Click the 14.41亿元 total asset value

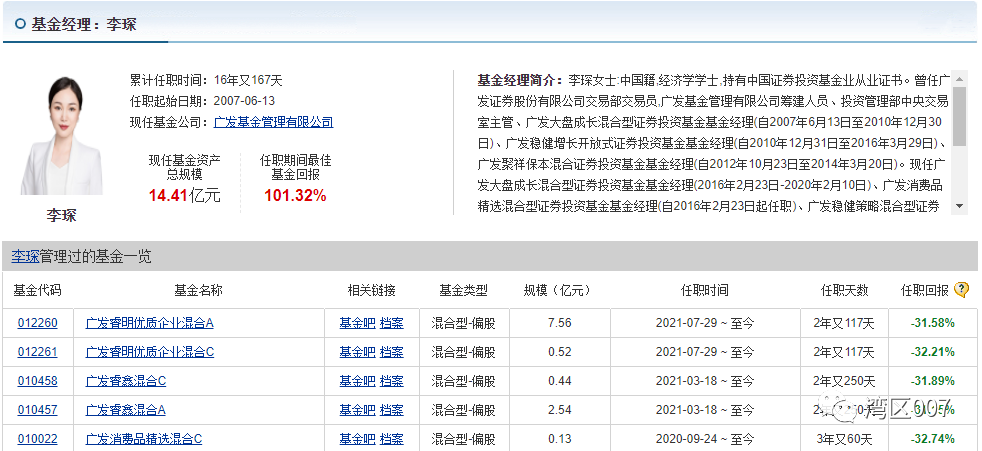pos(185,195)
